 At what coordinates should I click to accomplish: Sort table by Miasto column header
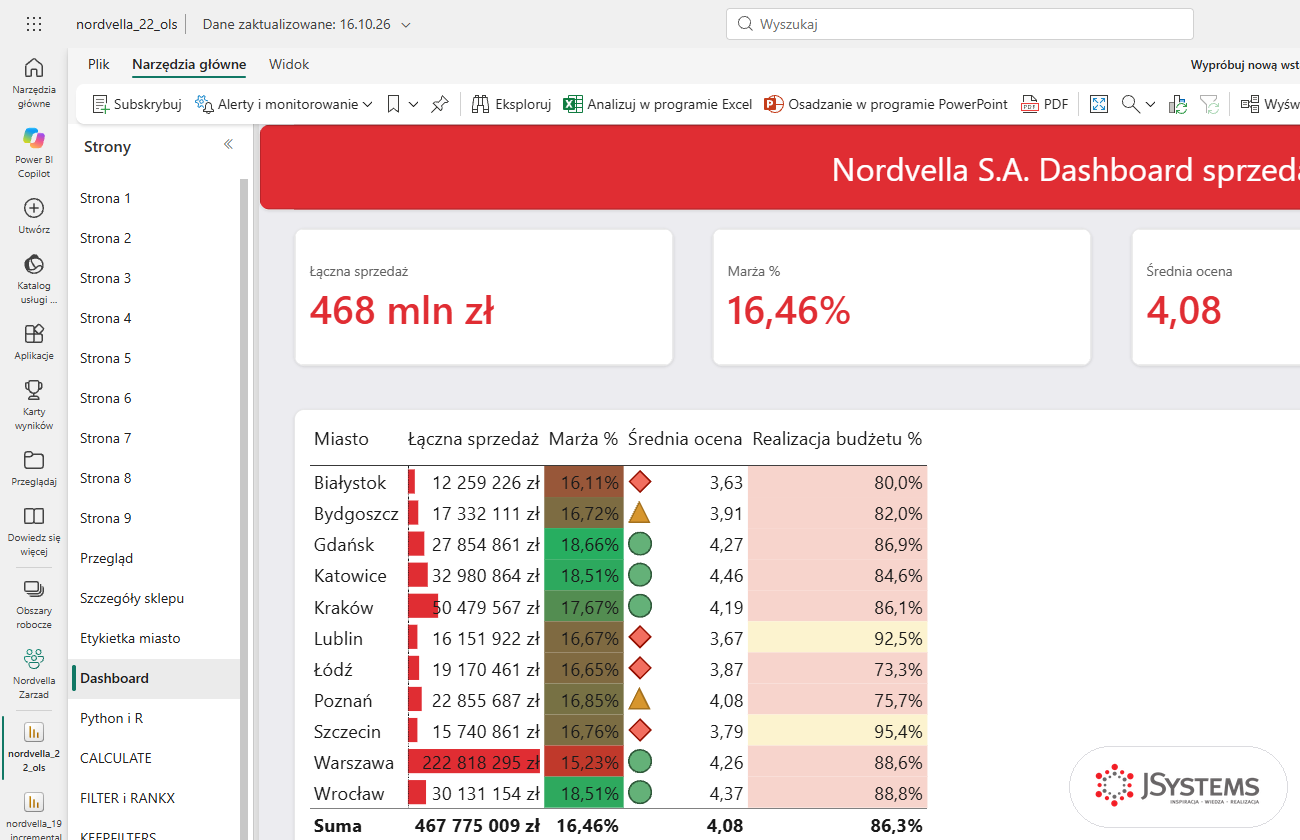pyautogui.click(x=341, y=439)
